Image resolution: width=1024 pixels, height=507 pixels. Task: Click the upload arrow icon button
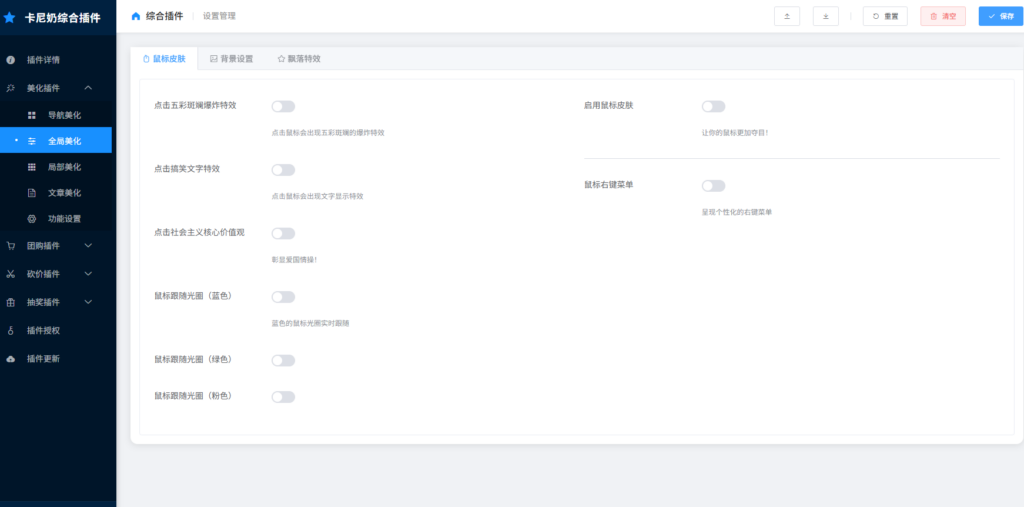click(786, 16)
